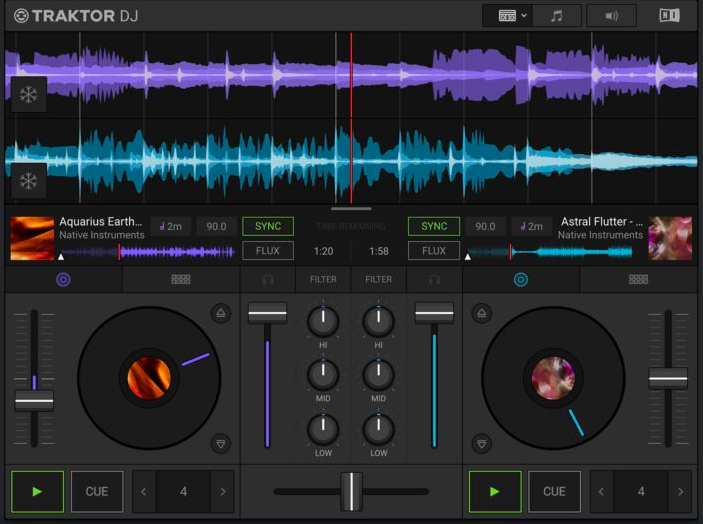
Task: Click right channel volume fader
Action: 434,313
